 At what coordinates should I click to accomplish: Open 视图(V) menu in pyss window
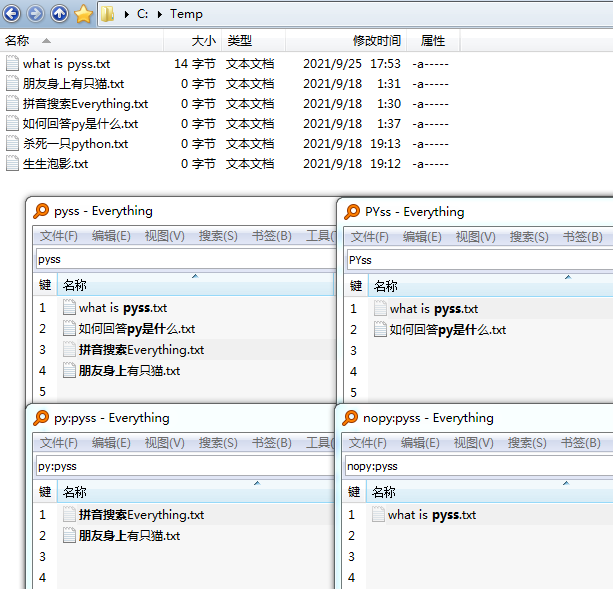point(164,236)
